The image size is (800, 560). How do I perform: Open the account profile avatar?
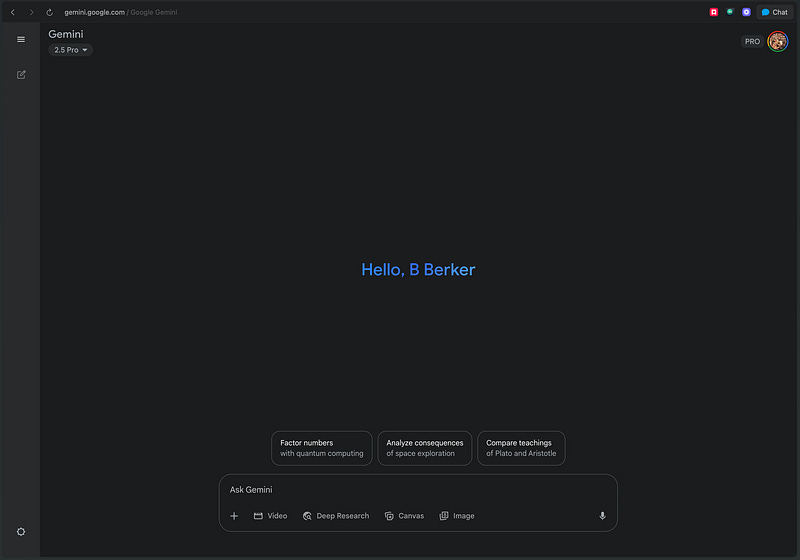click(x=778, y=41)
